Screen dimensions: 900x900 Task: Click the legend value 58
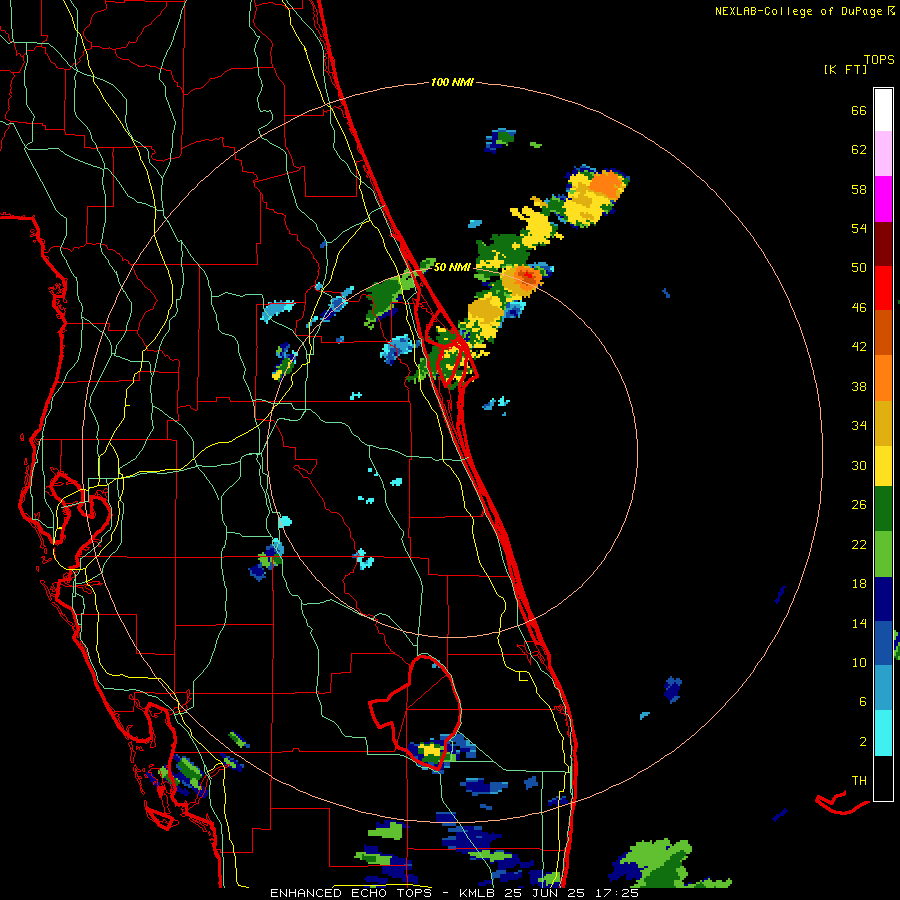(859, 189)
